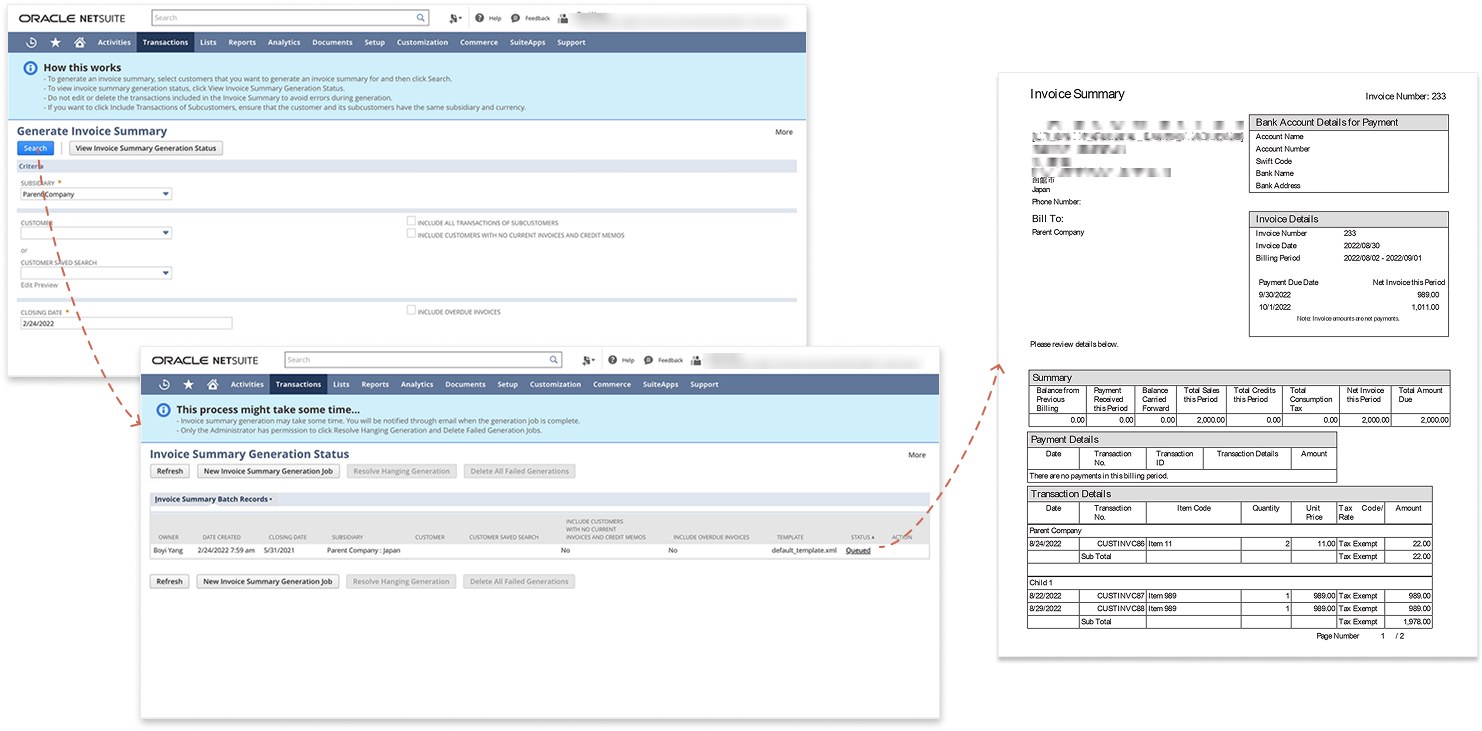Screen dimensions: 1482x731
Task: Enable Include All Transactions of Subcustomers
Action: click(411, 222)
